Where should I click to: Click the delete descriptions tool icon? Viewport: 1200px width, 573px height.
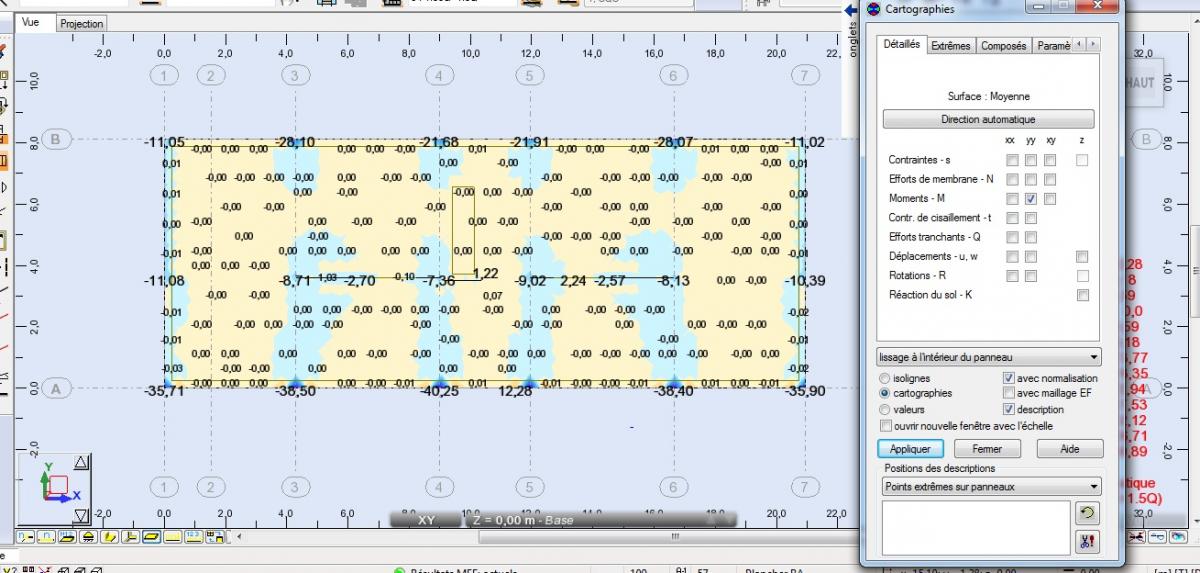1086,542
